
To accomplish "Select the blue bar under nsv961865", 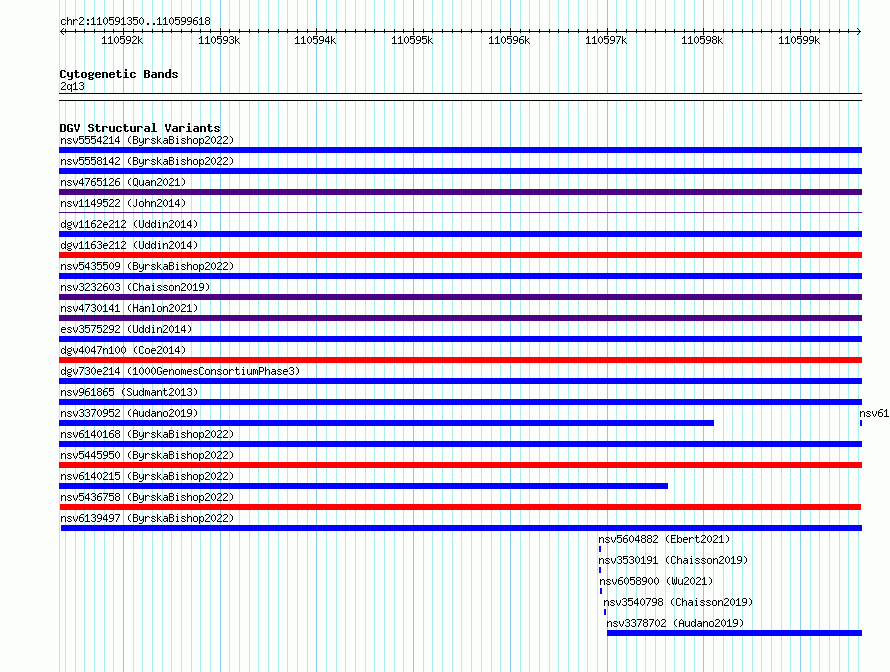I will (x=460, y=402).
